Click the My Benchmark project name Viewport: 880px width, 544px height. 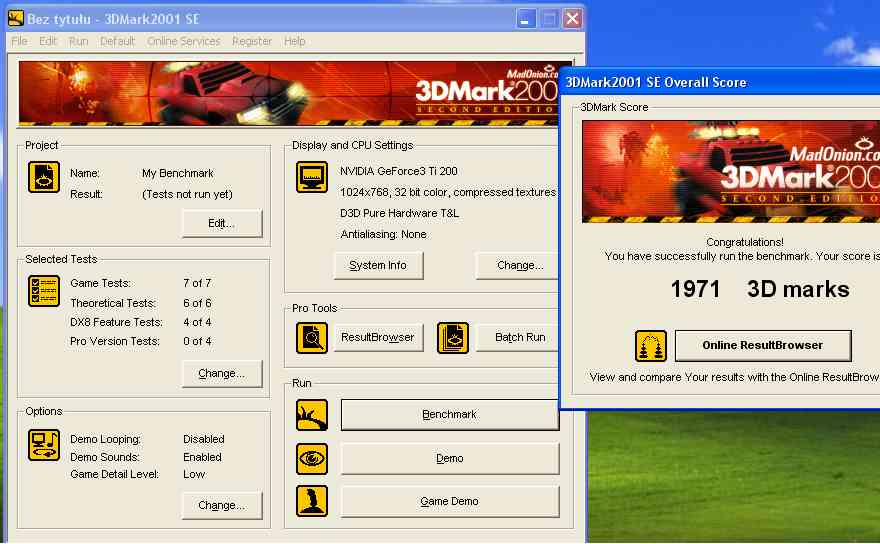[x=177, y=173]
